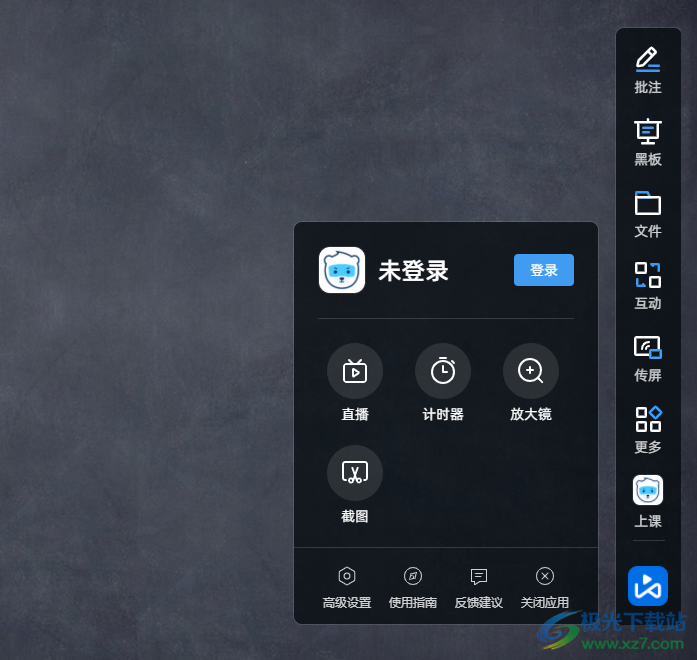Open the 文件 folder in sidebar

click(648, 204)
